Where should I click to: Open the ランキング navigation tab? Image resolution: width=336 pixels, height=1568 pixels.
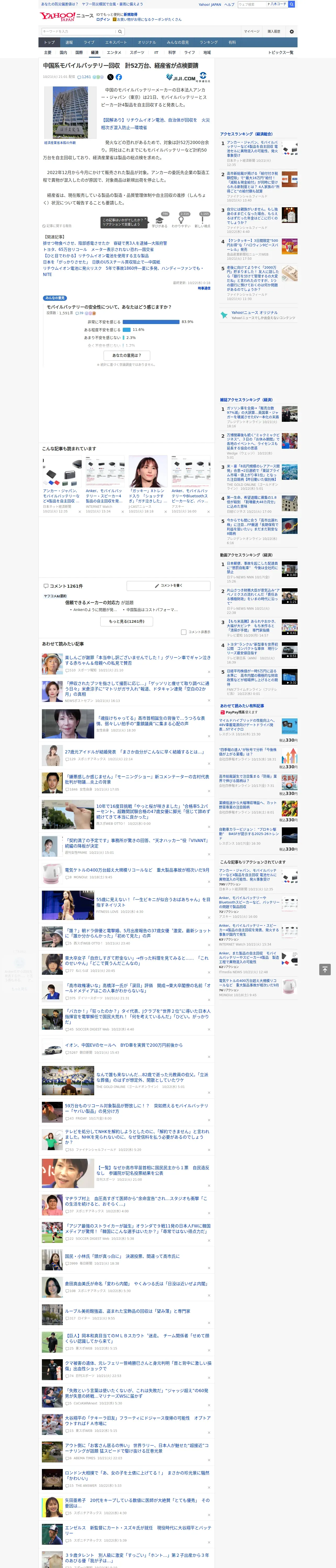pyautogui.click(x=209, y=43)
